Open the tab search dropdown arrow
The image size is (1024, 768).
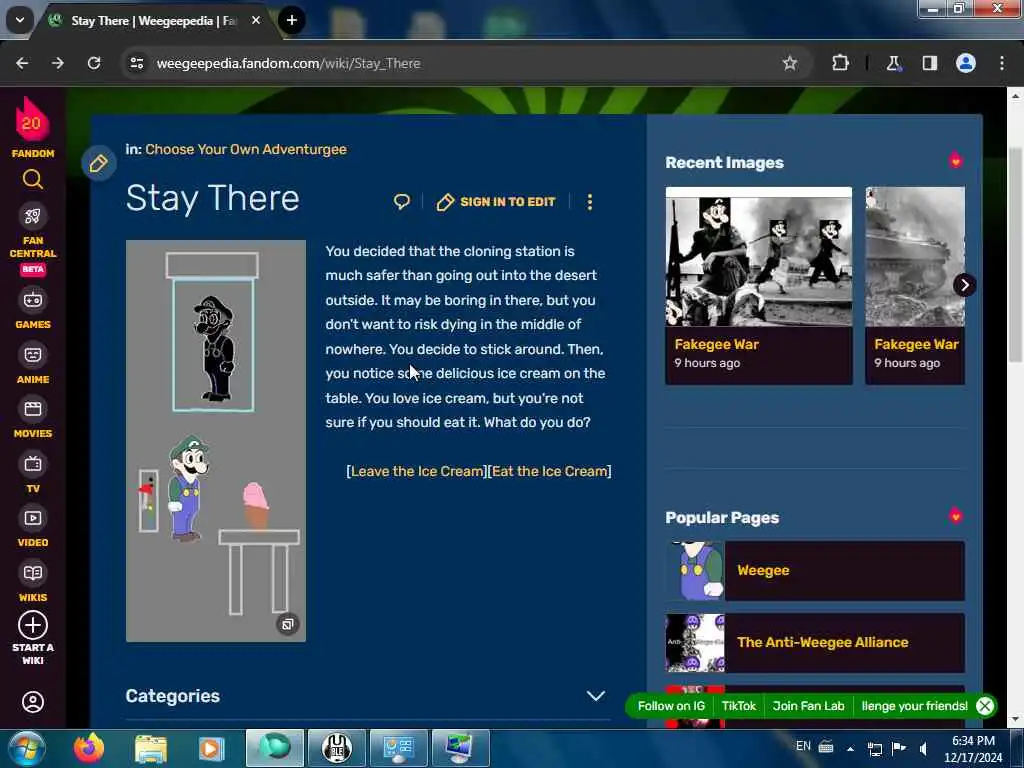20,20
